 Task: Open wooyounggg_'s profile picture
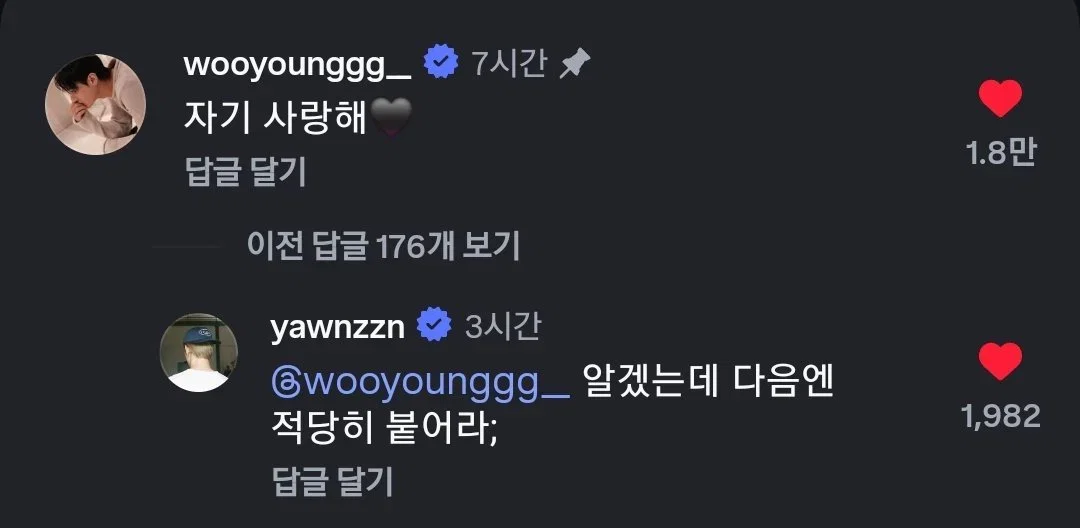95,105
